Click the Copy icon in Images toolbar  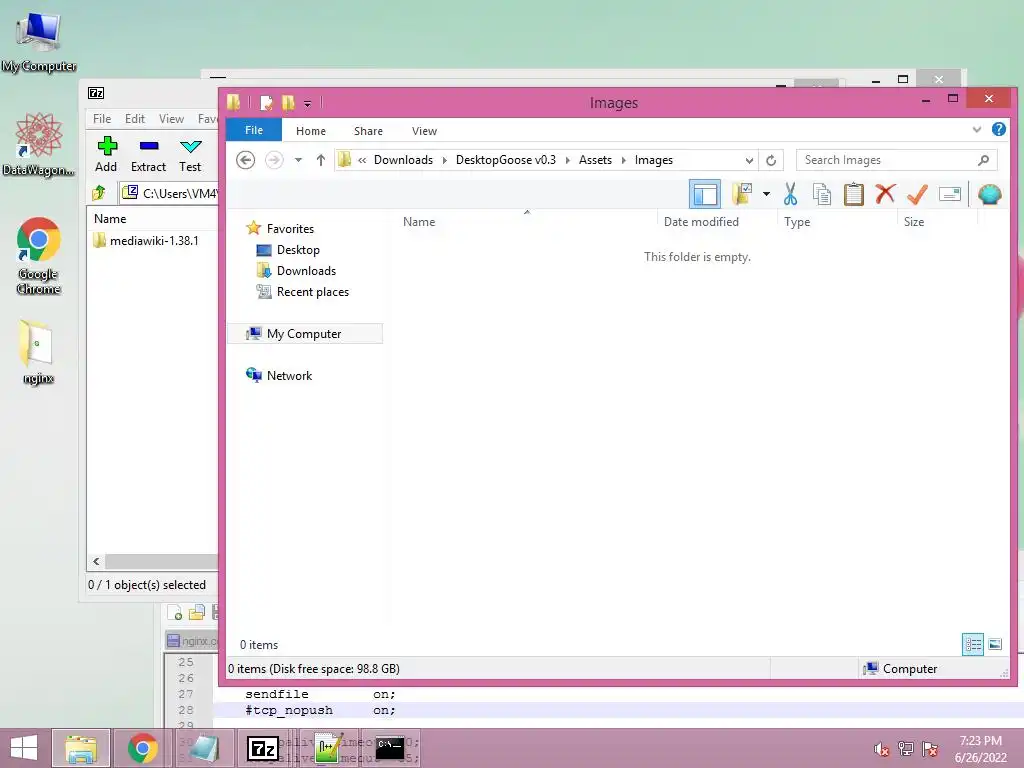pyautogui.click(x=822, y=194)
